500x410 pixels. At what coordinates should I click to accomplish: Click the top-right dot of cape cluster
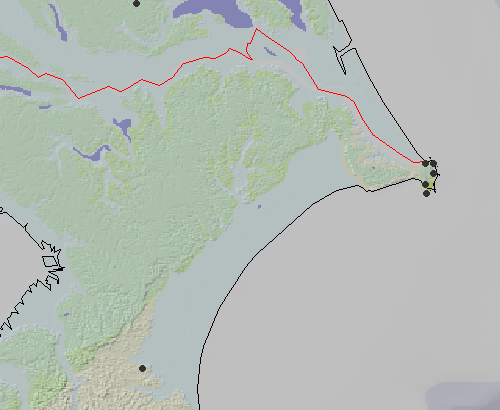pos(433,163)
